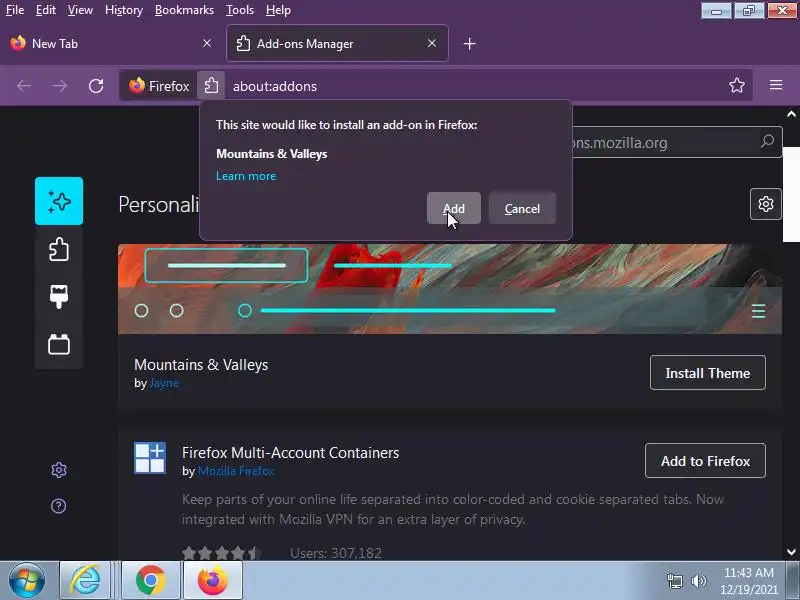
Task: Click the Install Theme button
Action: [x=708, y=373]
